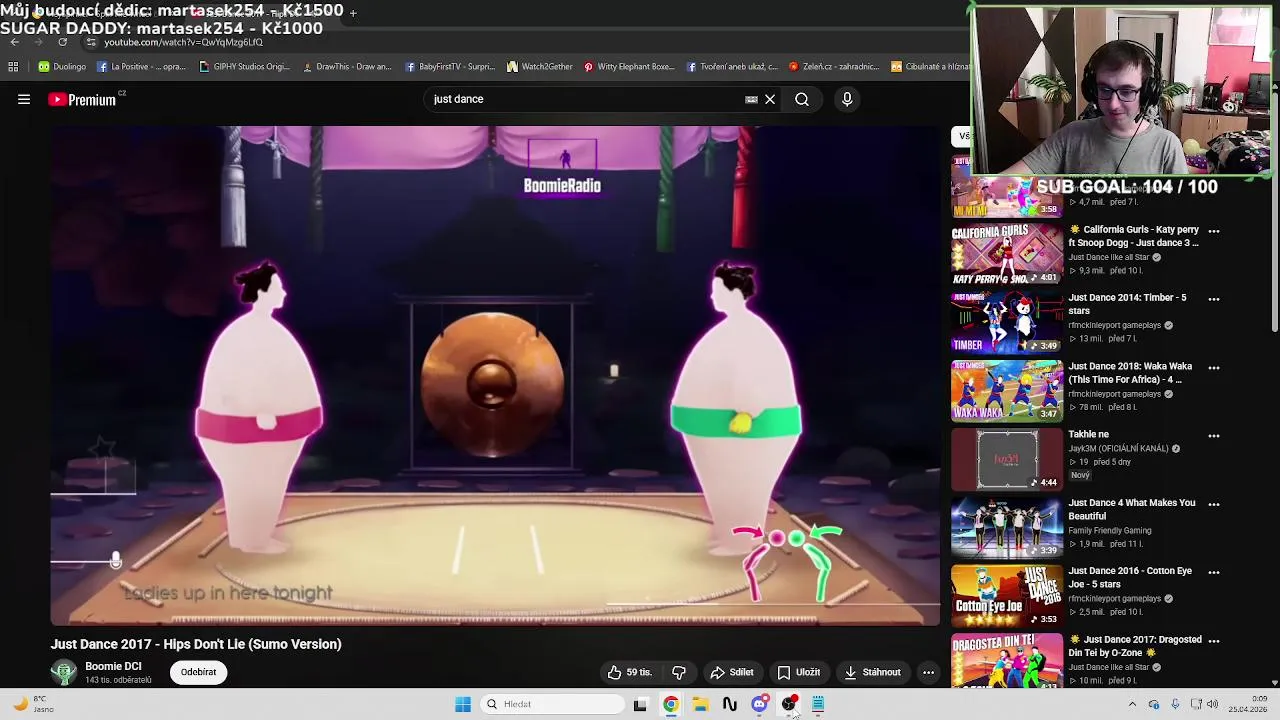Open the Boomie DCI channel avatar
The image size is (1280, 720).
64,673
